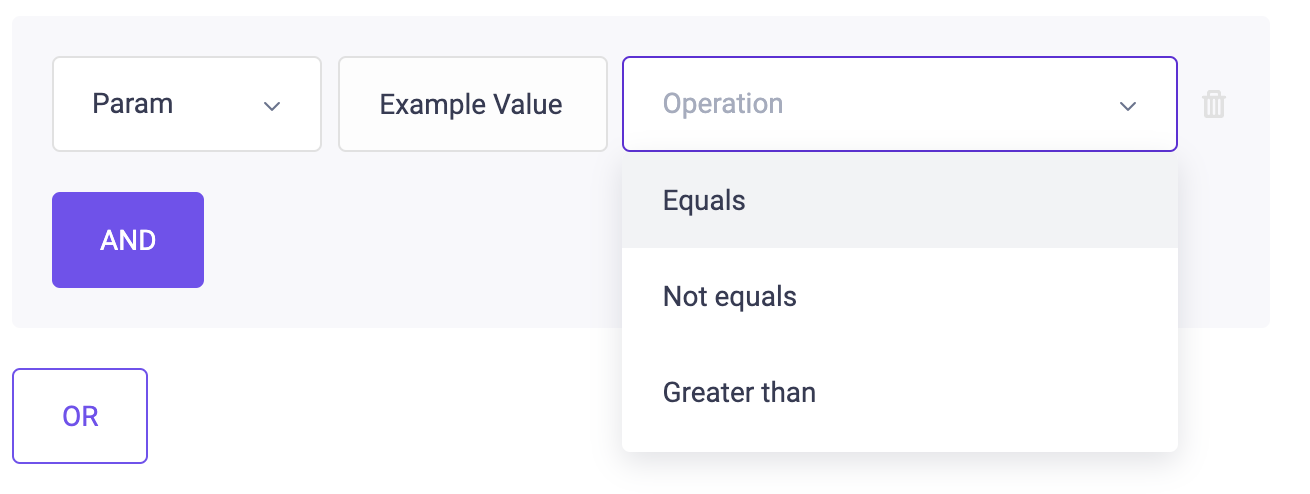The width and height of the screenshot is (1310, 494).
Task: Remove this filter rule via the bin icon
Action: tap(1213, 104)
